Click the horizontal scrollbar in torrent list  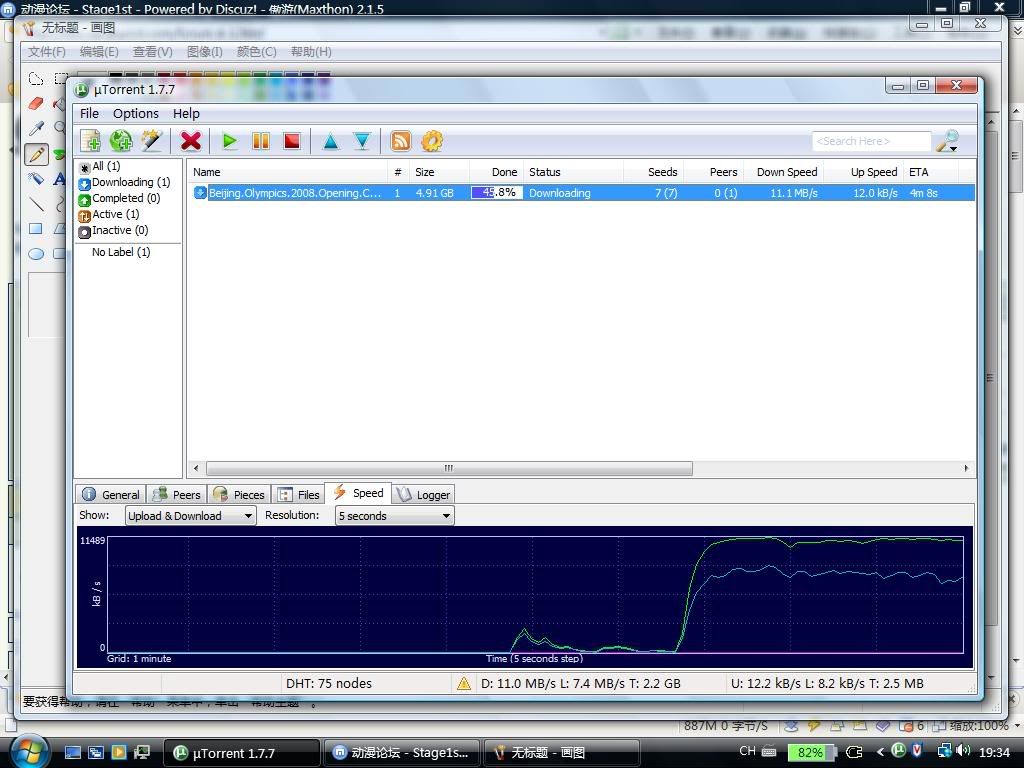click(x=449, y=468)
